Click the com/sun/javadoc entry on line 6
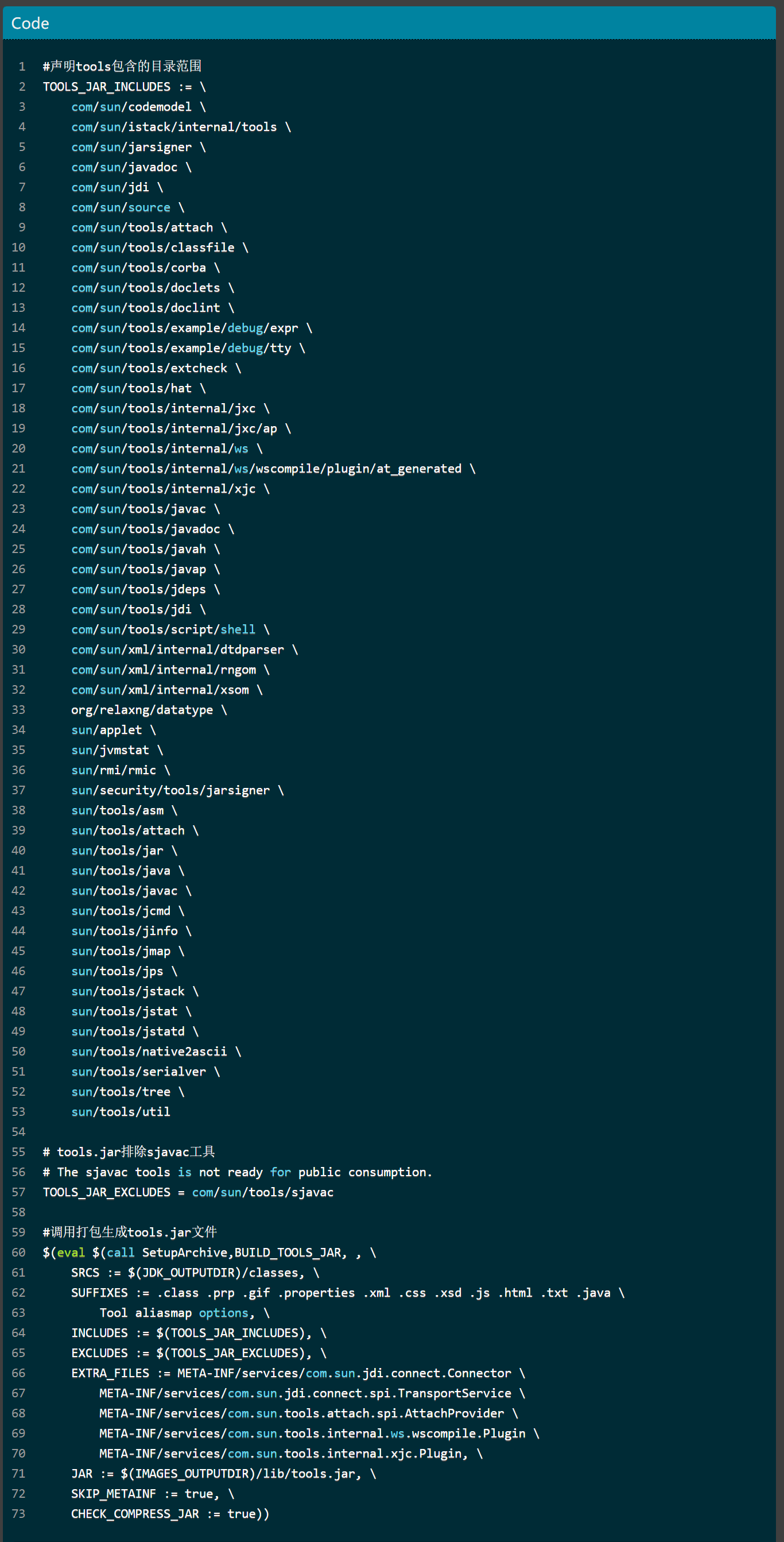This screenshot has width=784, height=1542. (x=131, y=167)
